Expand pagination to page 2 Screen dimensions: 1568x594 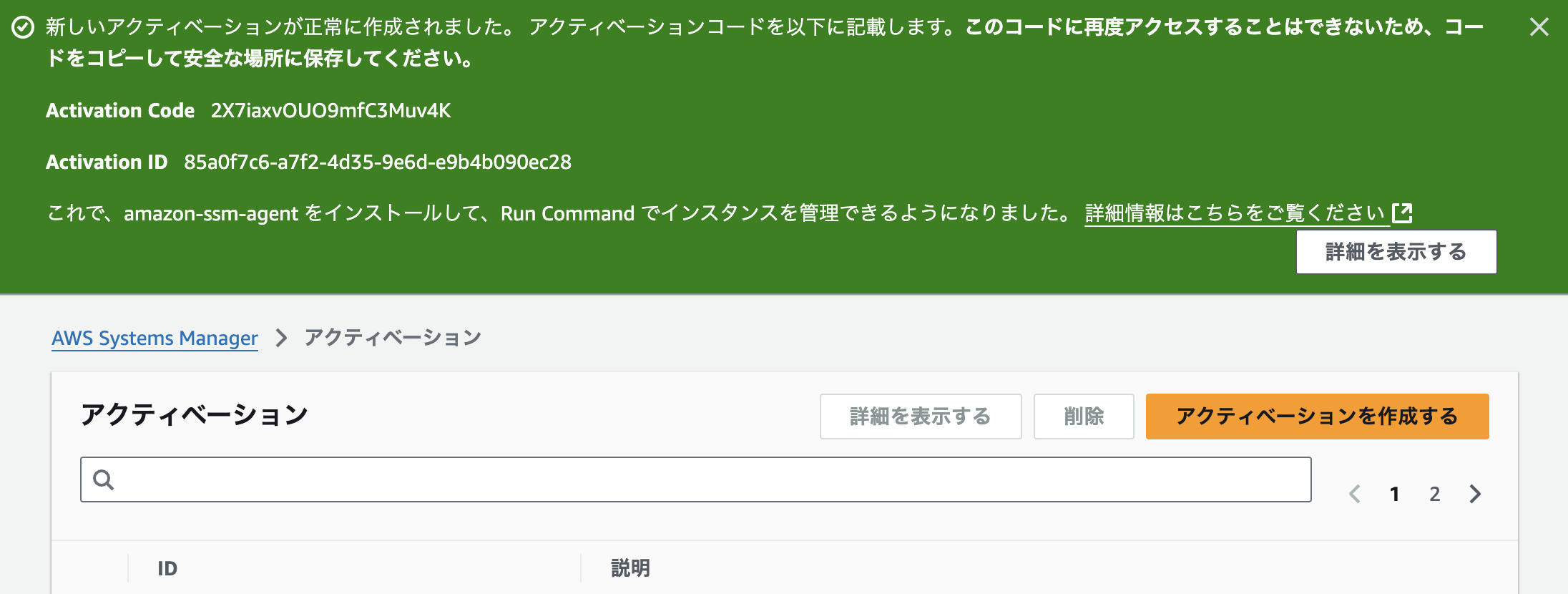pyautogui.click(x=1434, y=493)
